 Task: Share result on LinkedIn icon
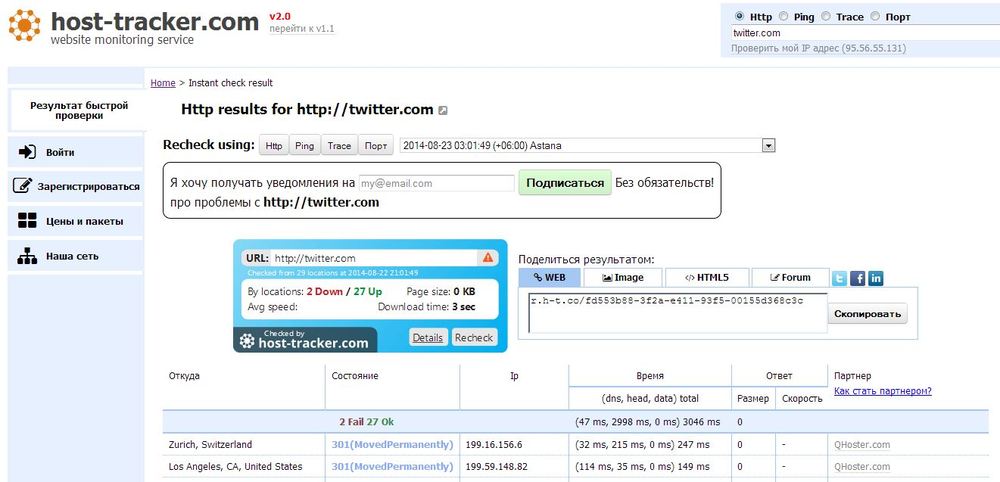[x=876, y=278]
